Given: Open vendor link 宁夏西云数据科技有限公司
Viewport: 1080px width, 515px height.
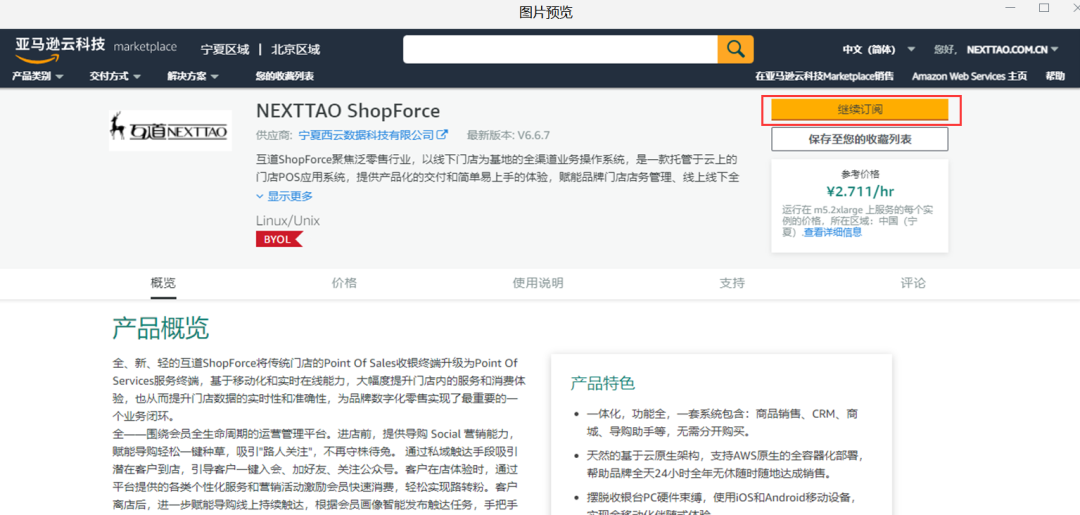Looking at the screenshot, I should click(x=366, y=134).
